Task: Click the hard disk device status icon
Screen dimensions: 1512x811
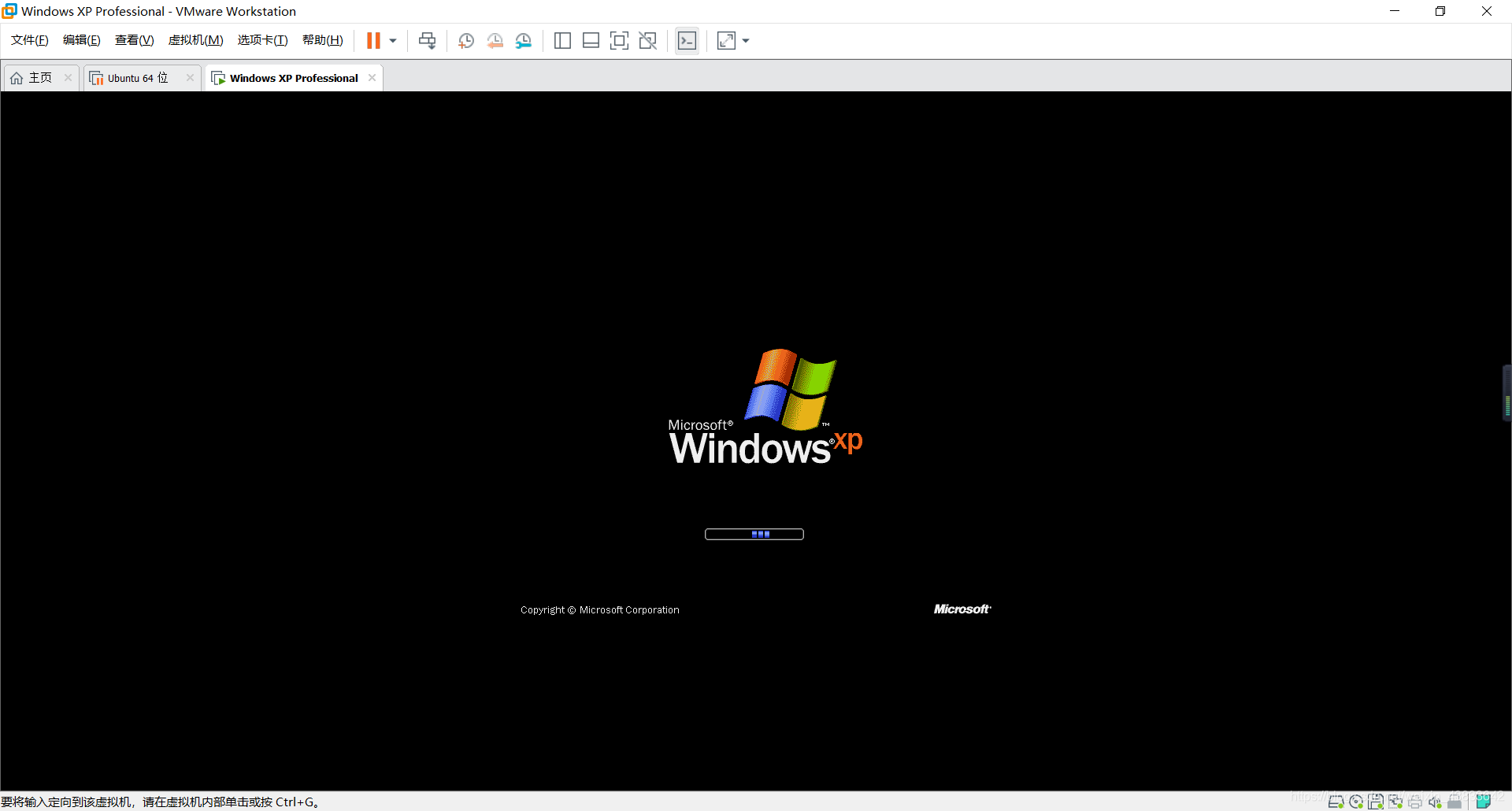Action: click(1336, 802)
